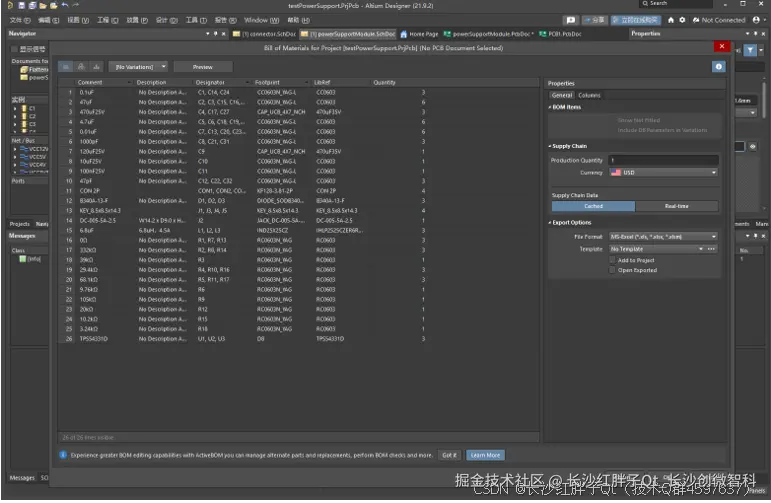
Task: Select the DC-005-5A-2.5 comment cell
Action: point(105,221)
